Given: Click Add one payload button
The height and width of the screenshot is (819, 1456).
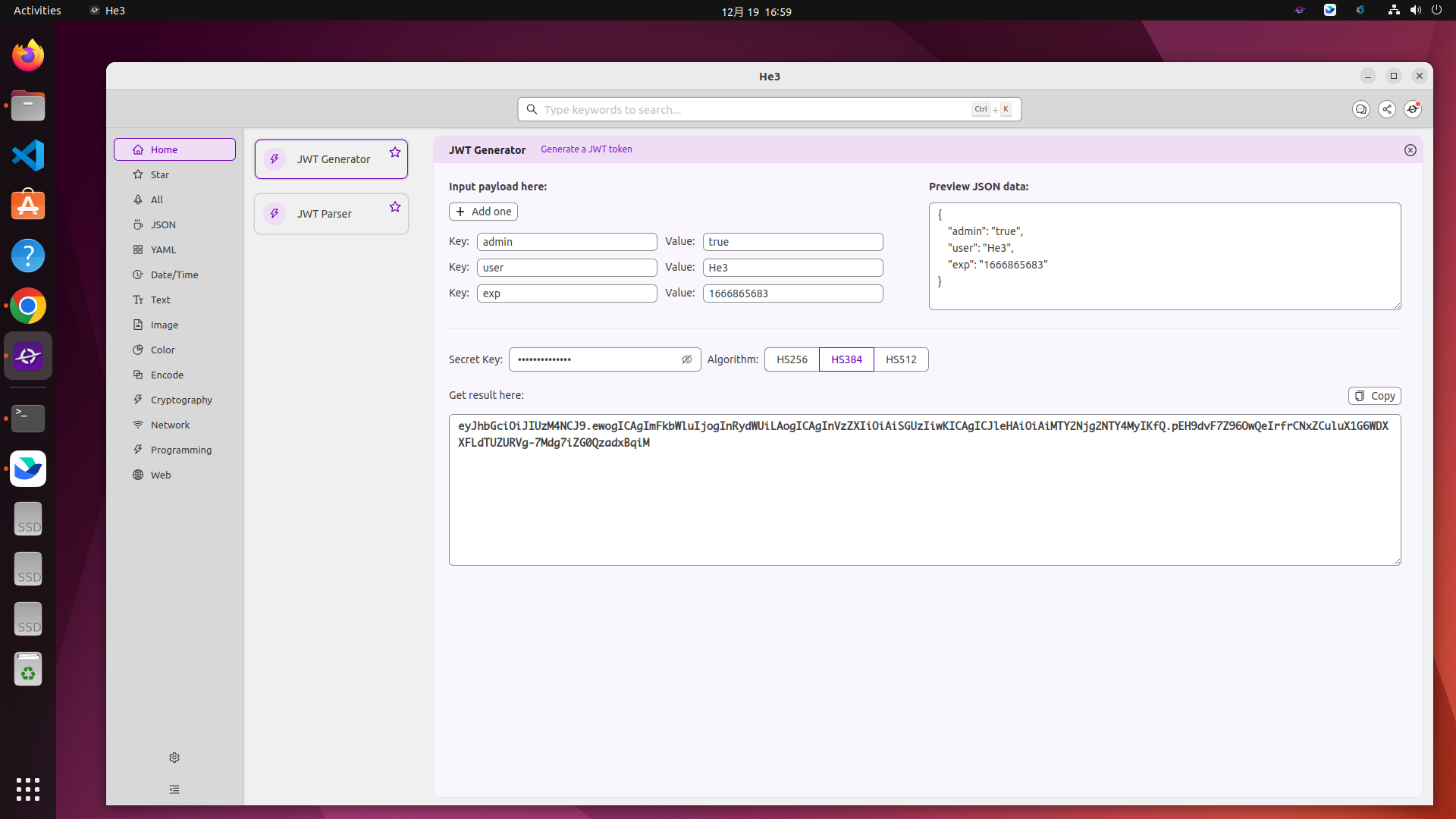Looking at the screenshot, I should click(483, 212).
